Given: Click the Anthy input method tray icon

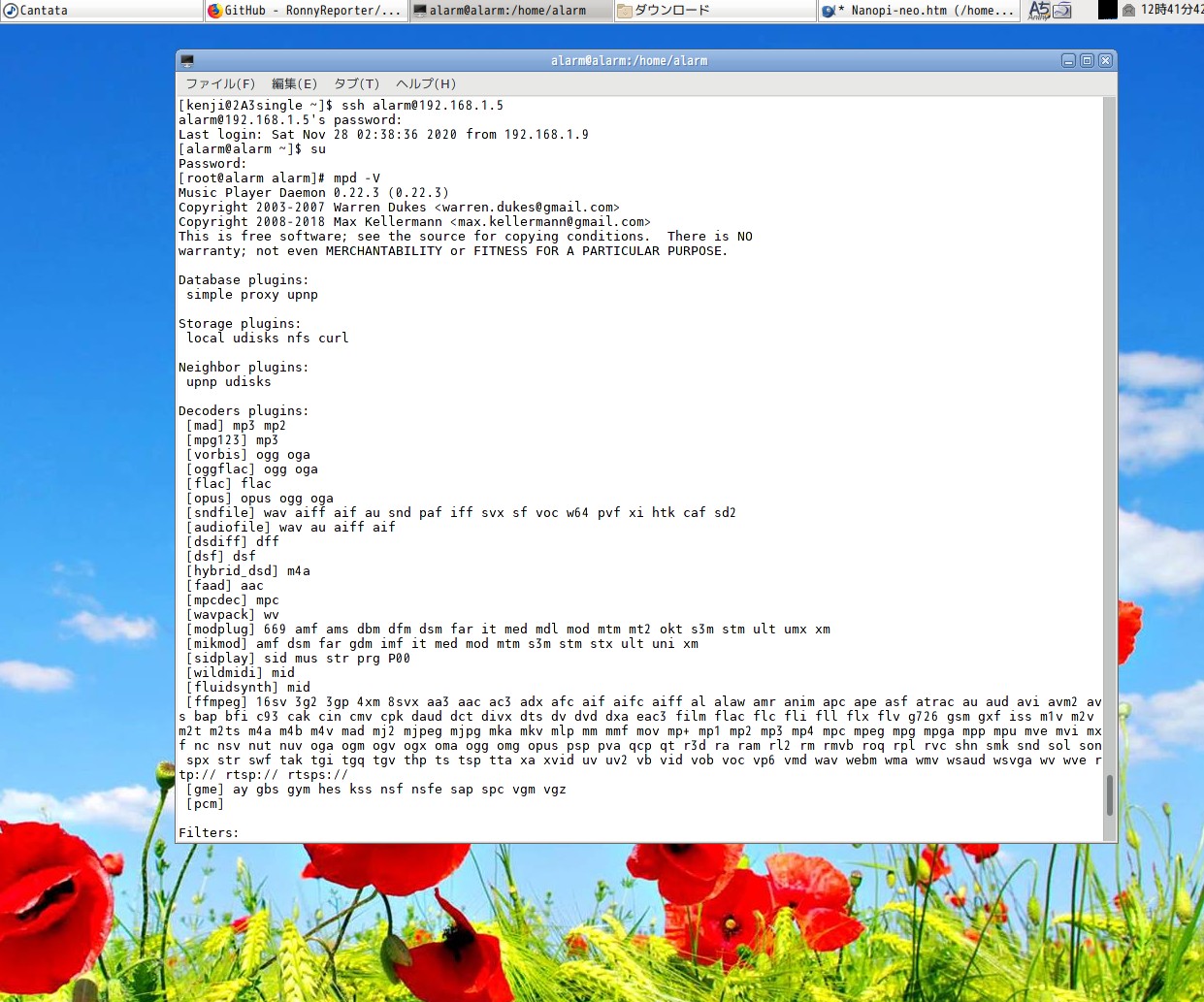Looking at the screenshot, I should tap(1039, 11).
